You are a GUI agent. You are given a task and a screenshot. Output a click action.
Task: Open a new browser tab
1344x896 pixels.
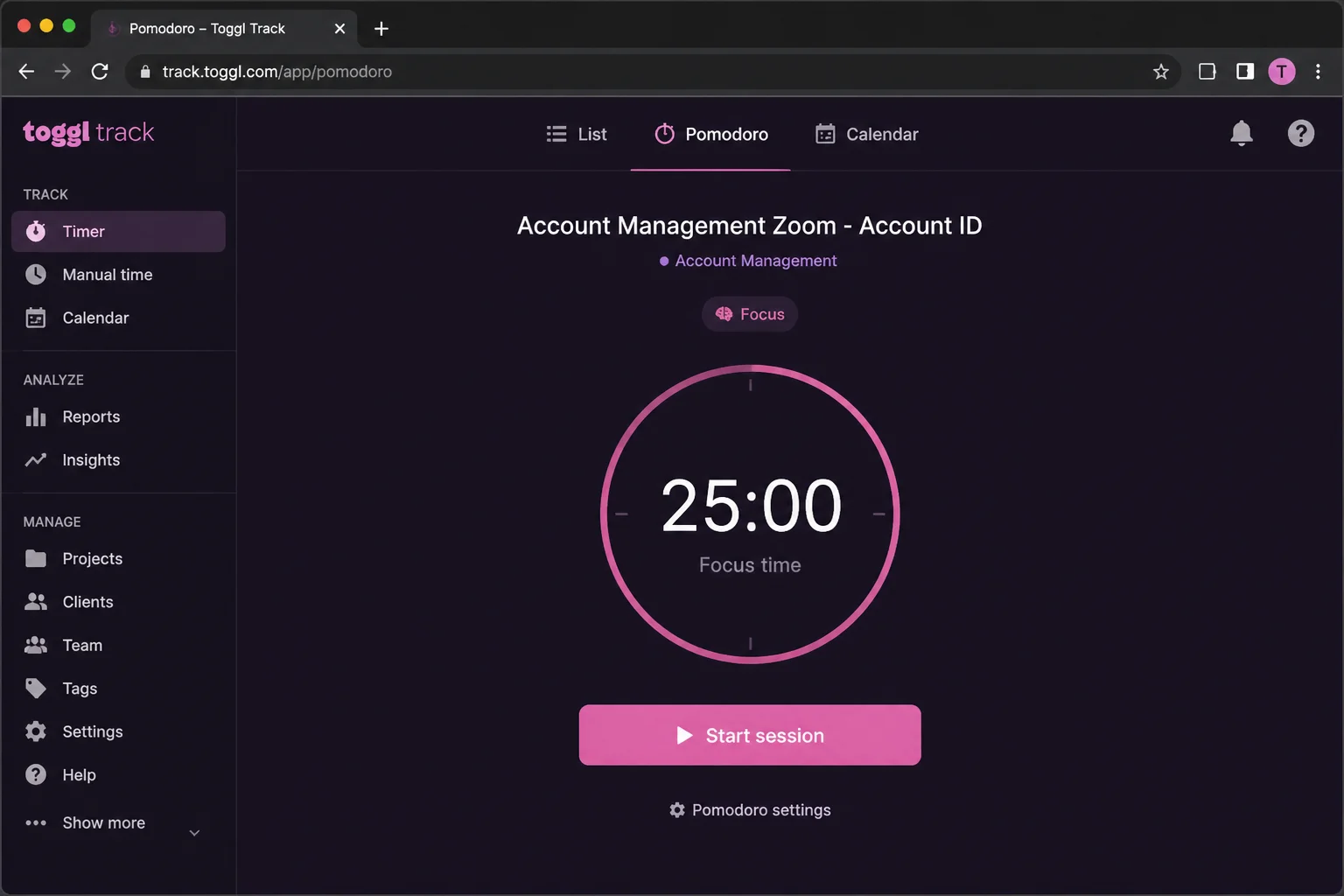point(381,29)
